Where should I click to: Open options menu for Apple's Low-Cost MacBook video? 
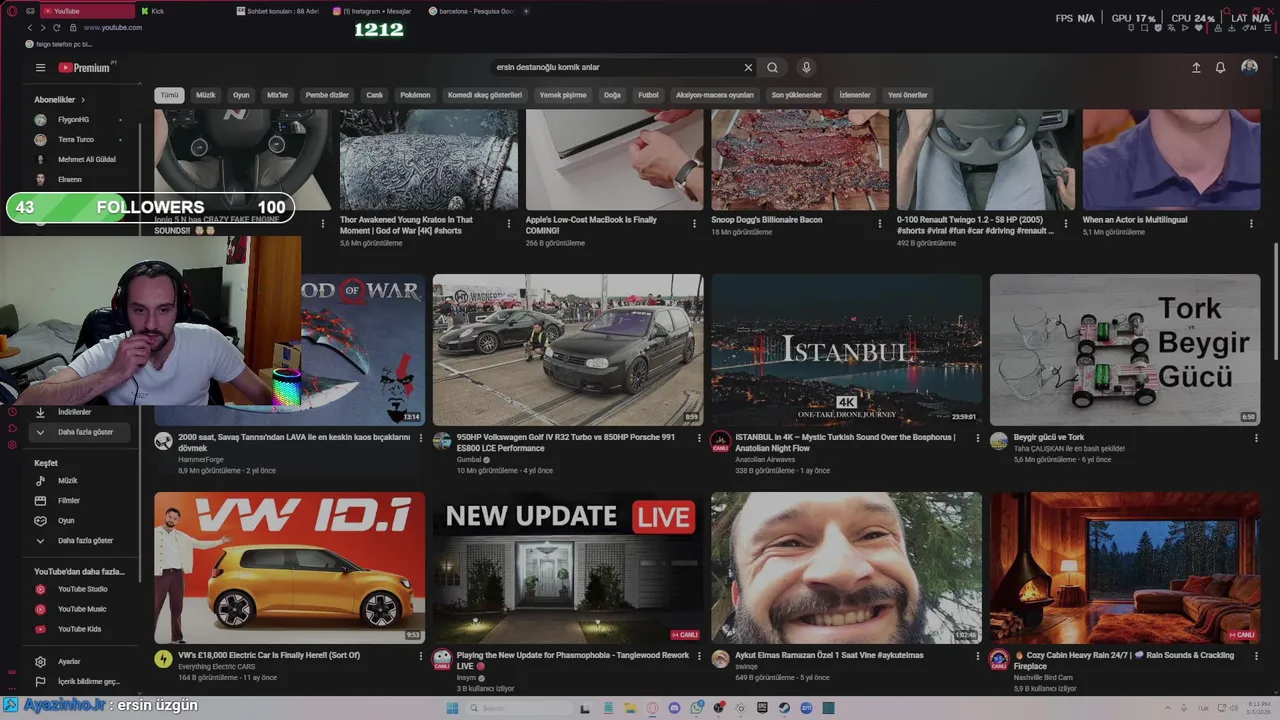(x=694, y=223)
